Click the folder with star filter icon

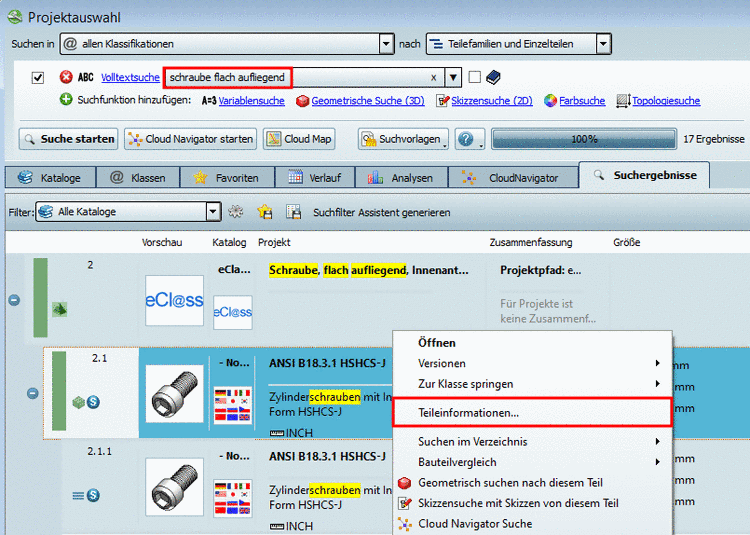coord(265,211)
